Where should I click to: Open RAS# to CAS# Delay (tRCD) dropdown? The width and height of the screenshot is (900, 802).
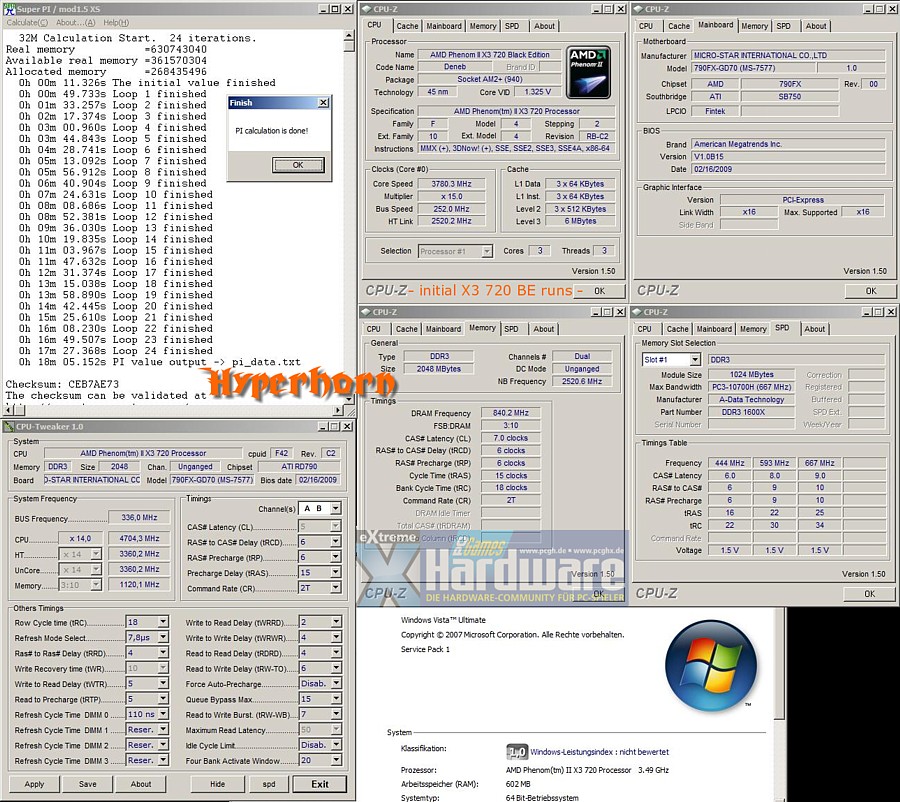click(x=336, y=542)
